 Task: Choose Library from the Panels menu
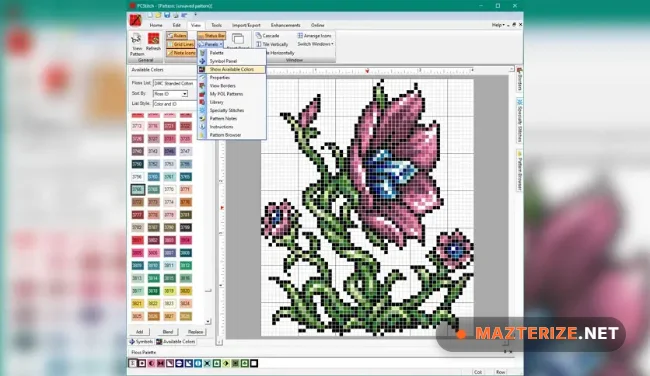(x=231, y=102)
